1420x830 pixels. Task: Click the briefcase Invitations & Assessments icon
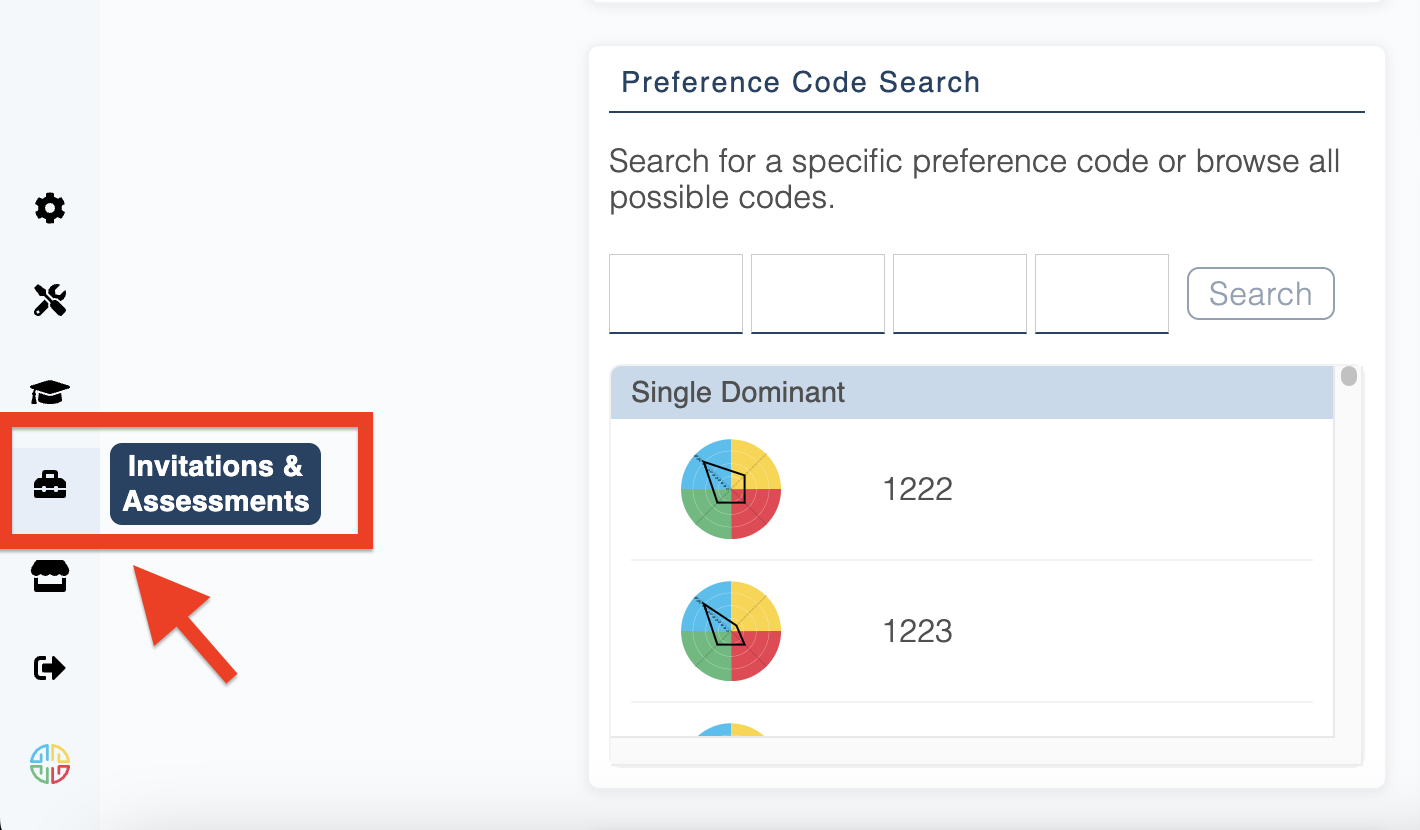(50, 486)
